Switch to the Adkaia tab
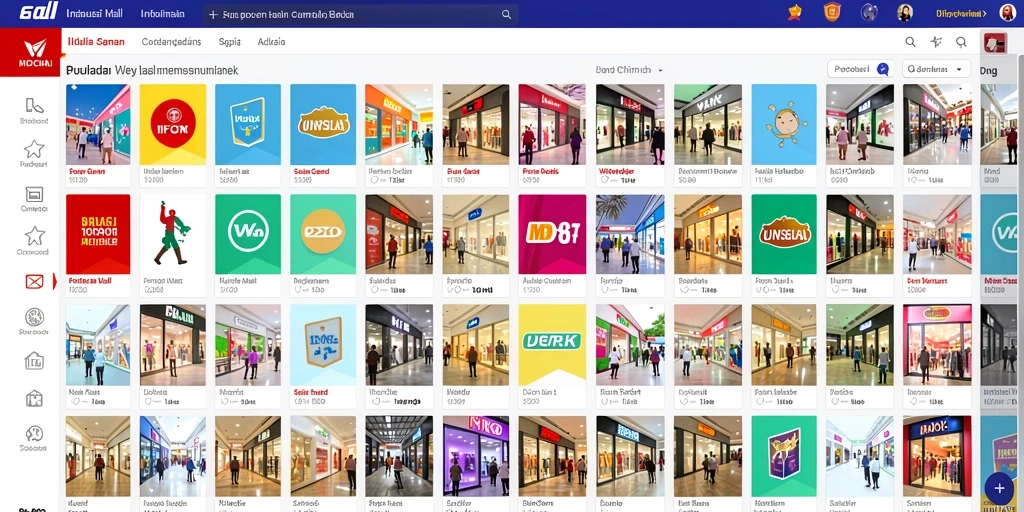This screenshot has width=1024, height=512. [x=271, y=42]
